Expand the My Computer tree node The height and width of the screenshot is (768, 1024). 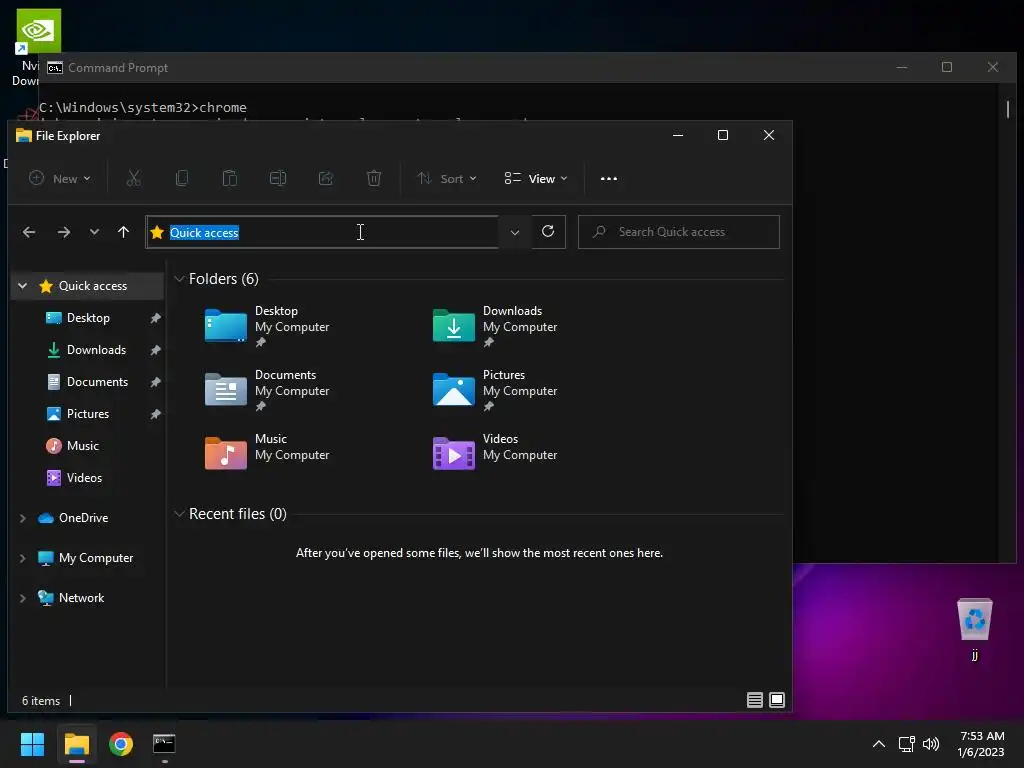coord(23,558)
